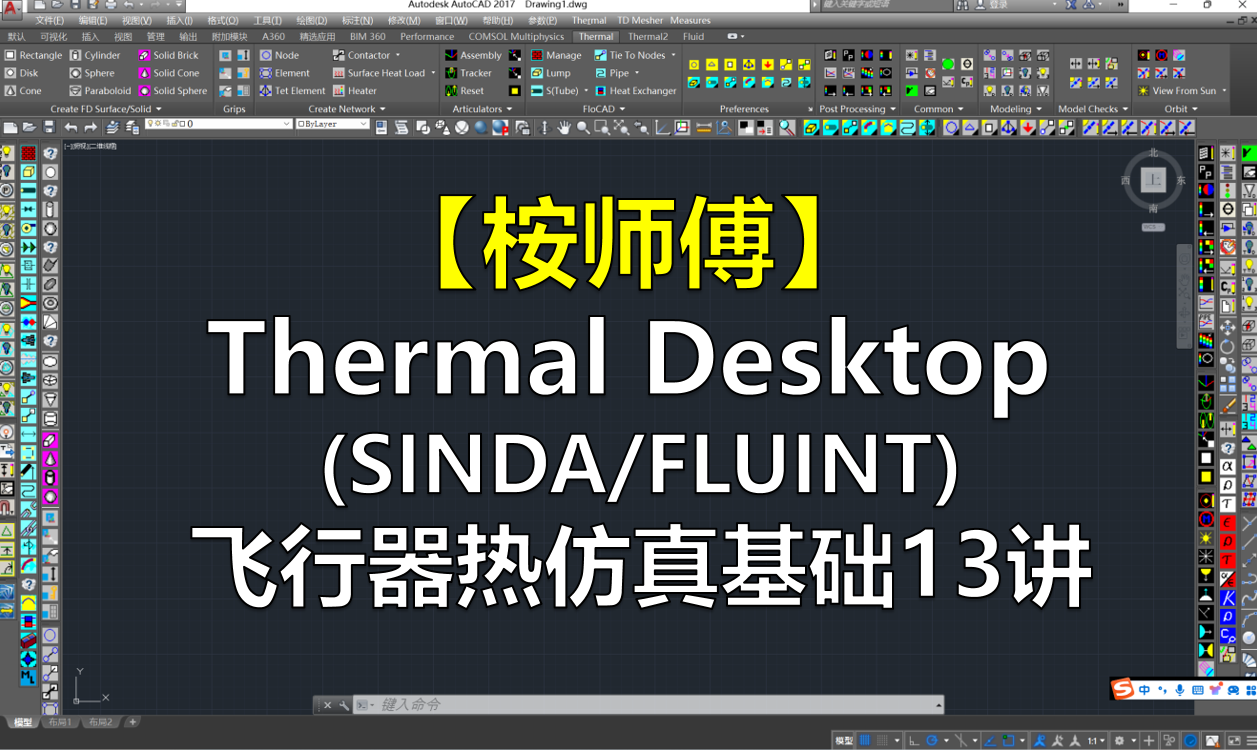This screenshot has width=1257, height=750.
Task: Toggle grid display in status bar
Action: coord(866,741)
